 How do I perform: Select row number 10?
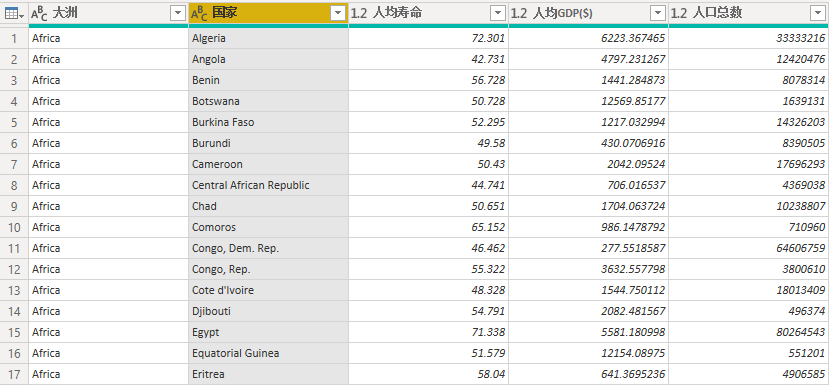point(14,227)
